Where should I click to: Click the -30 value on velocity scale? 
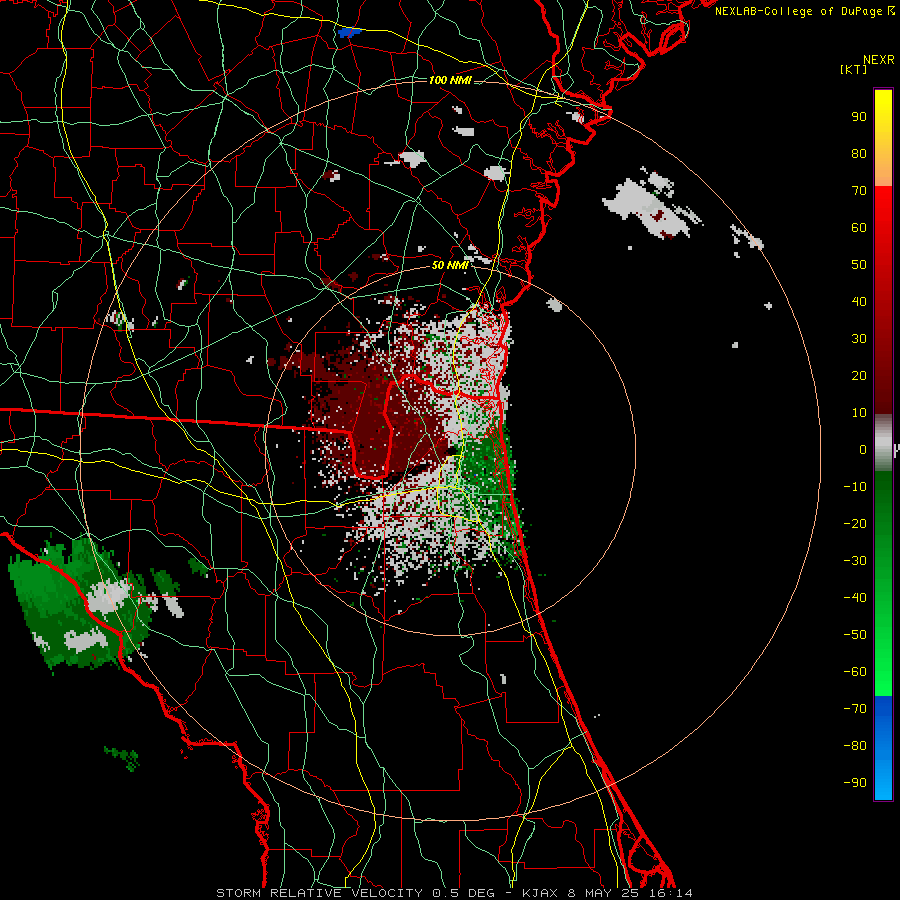click(x=855, y=561)
